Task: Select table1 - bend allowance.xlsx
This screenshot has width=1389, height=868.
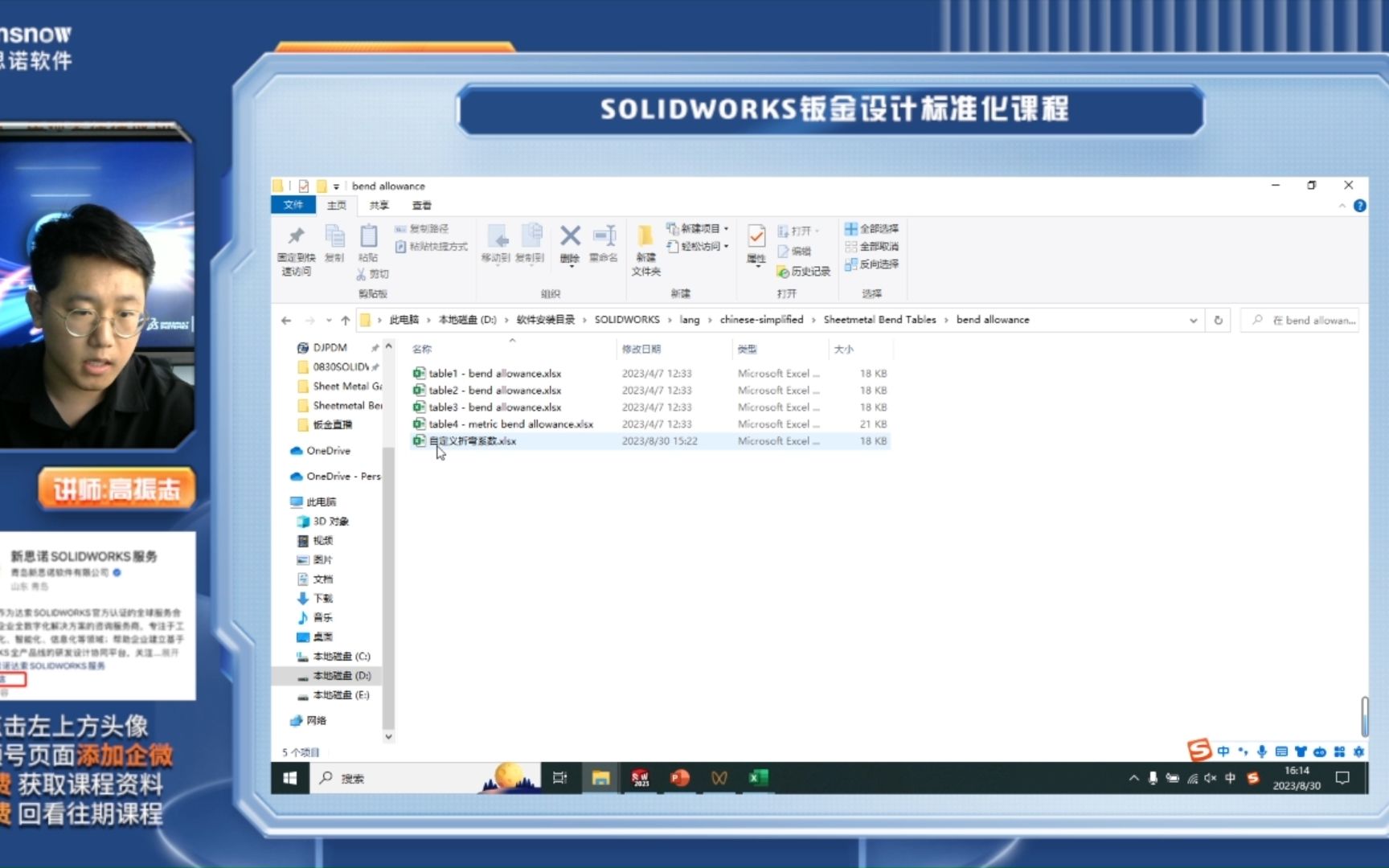Action: coord(494,374)
